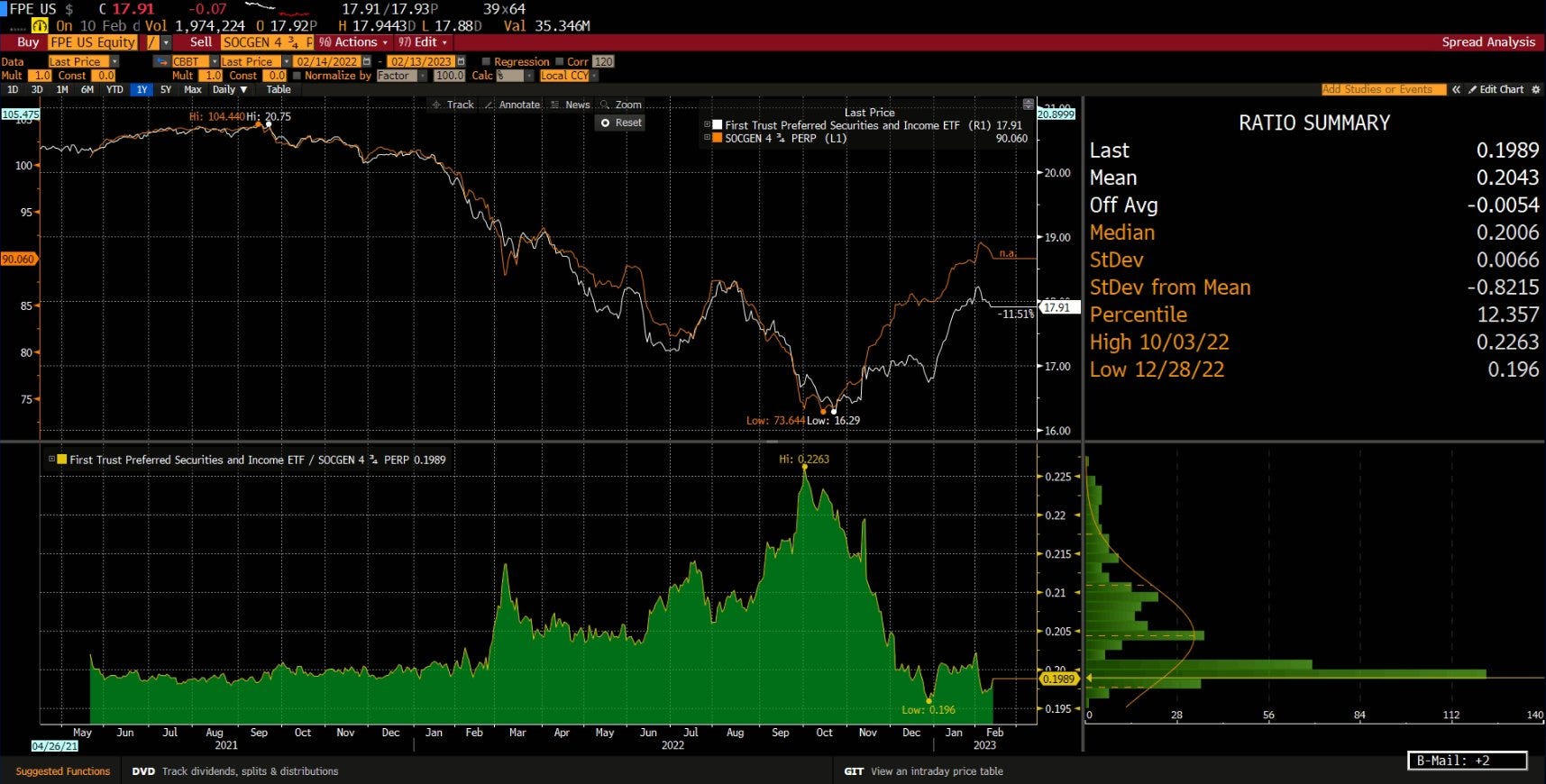Click the FPE US Equity buy field
This screenshot has height=784, width=1546.
93,42
